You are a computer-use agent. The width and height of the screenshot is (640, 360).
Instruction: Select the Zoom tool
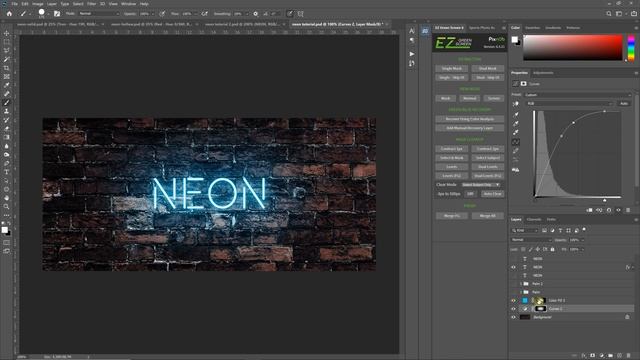[x=7, y=207]
